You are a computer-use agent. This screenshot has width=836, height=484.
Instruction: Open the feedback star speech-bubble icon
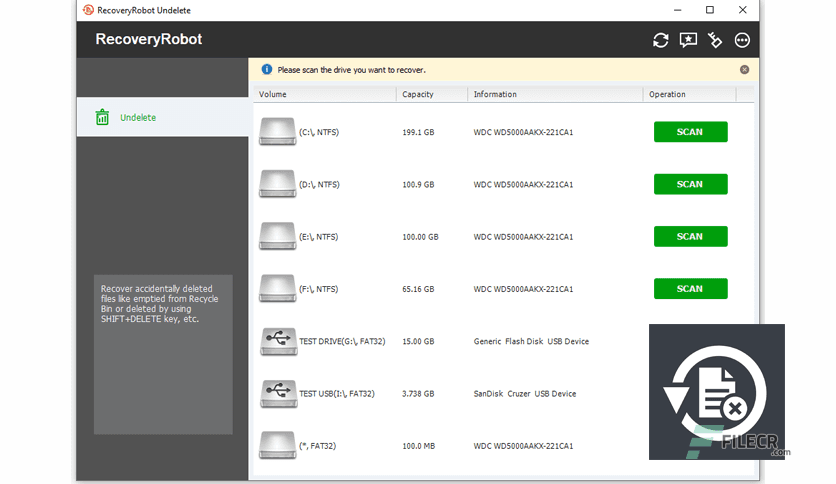pos(688,40)
